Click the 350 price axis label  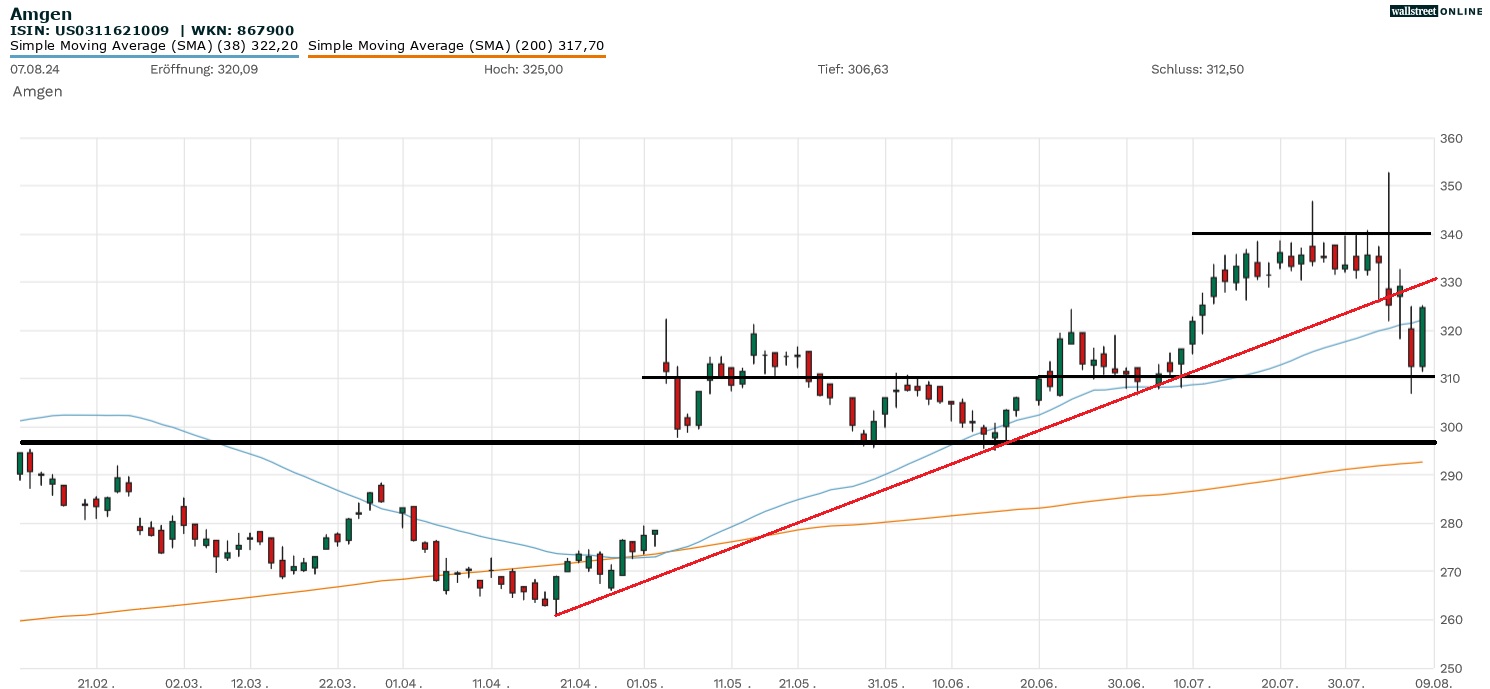coord(1451,187)
